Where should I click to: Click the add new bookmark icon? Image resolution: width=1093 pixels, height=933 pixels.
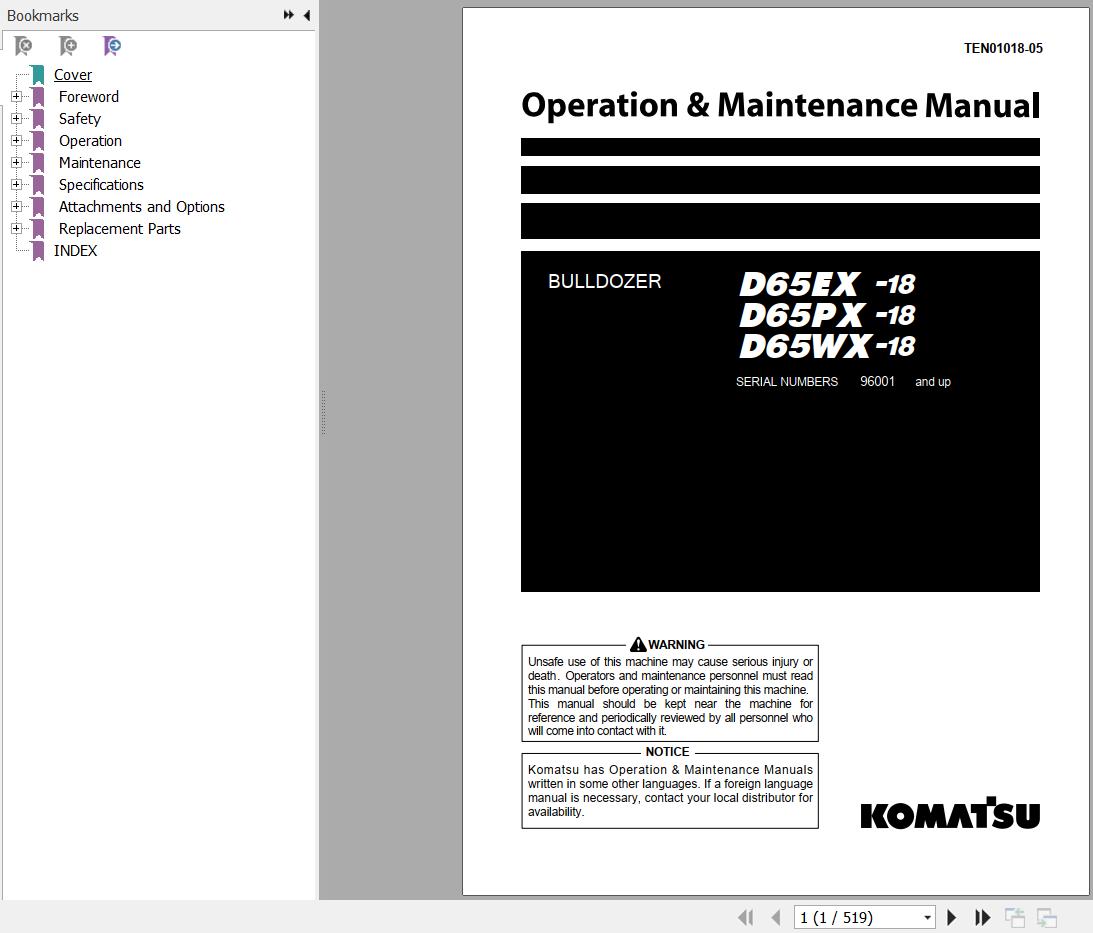(x=68, y=46)
